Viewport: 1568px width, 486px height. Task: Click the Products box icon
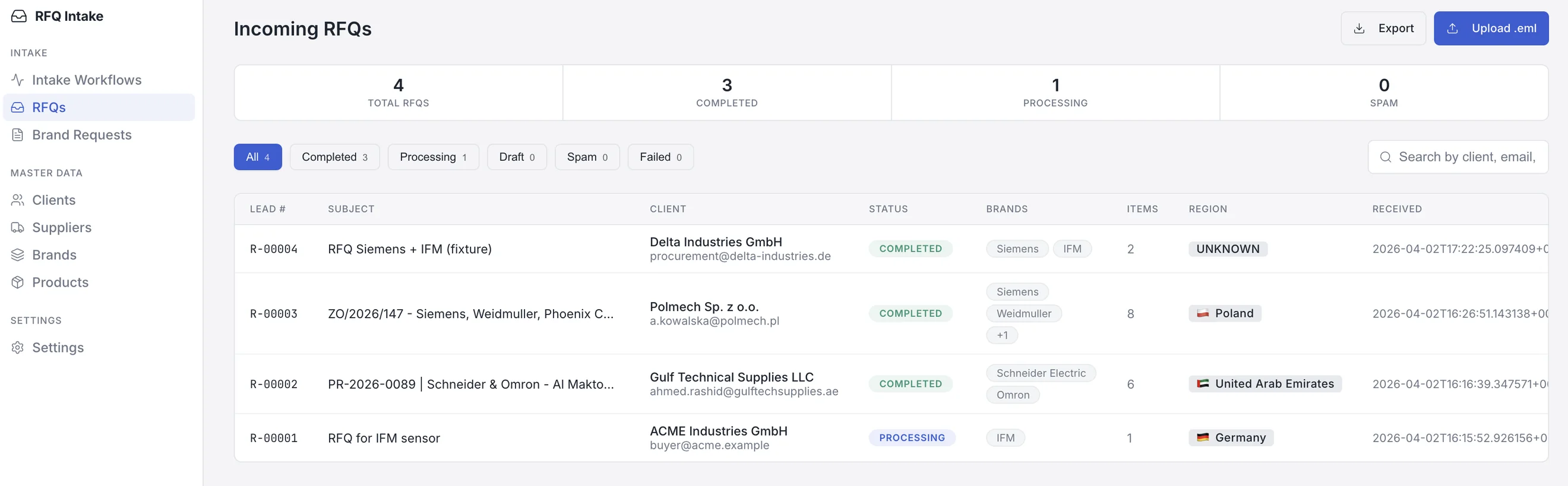coord(18,282)
